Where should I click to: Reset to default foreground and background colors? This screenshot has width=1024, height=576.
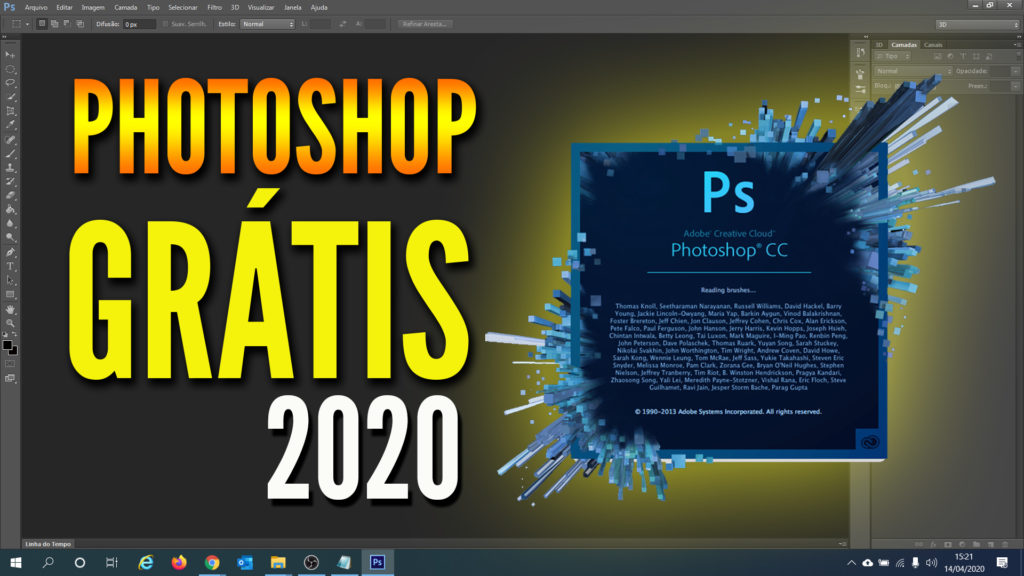click(x=5, y=334)
